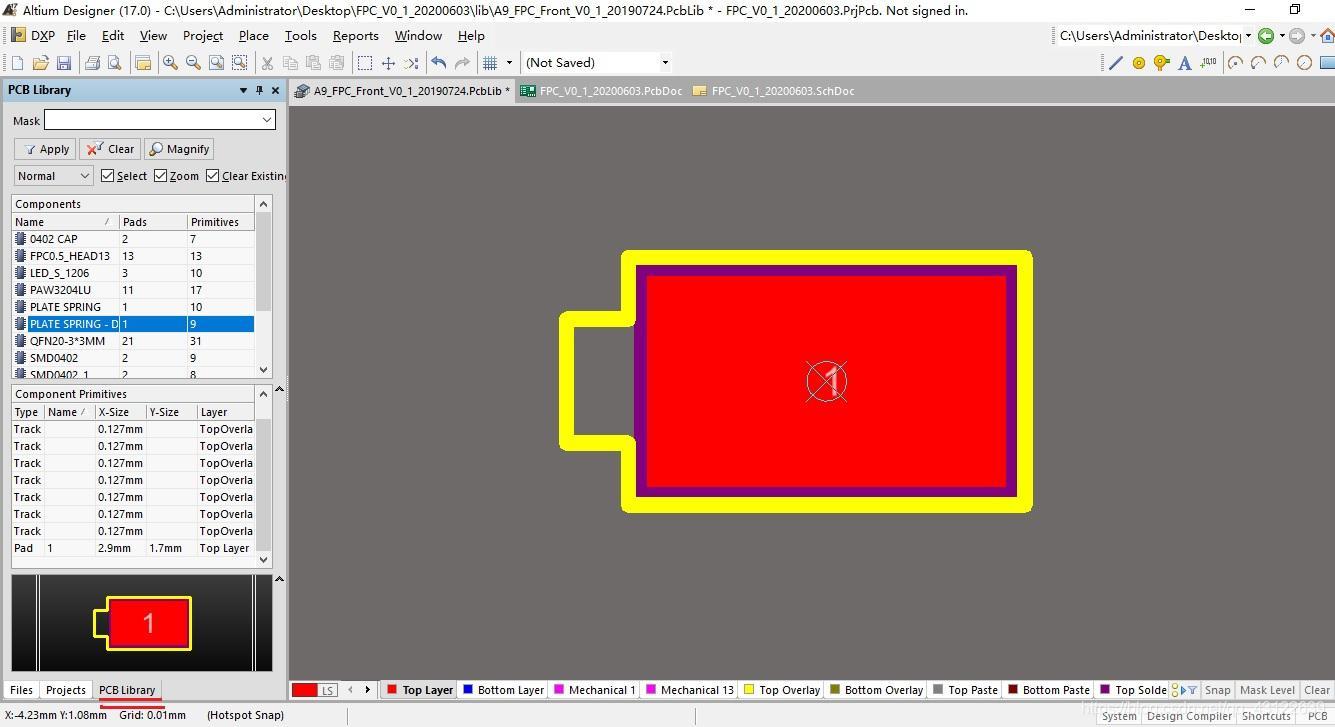Open the Place menu
Image resolution: width=1335 pixels, height=727 pixels.
pos(254,35)
